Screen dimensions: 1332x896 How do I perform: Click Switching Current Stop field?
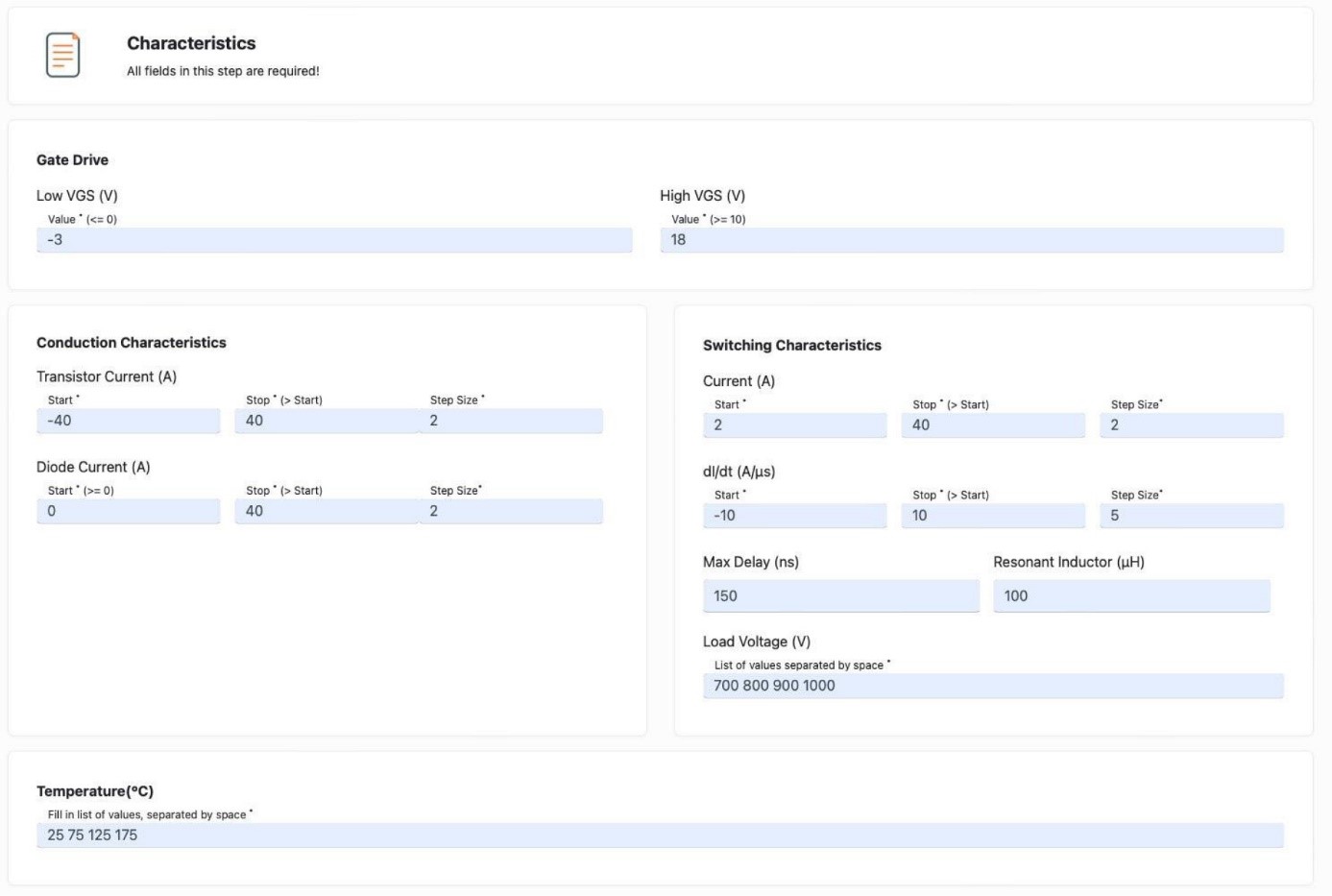(x=993, y=425)
